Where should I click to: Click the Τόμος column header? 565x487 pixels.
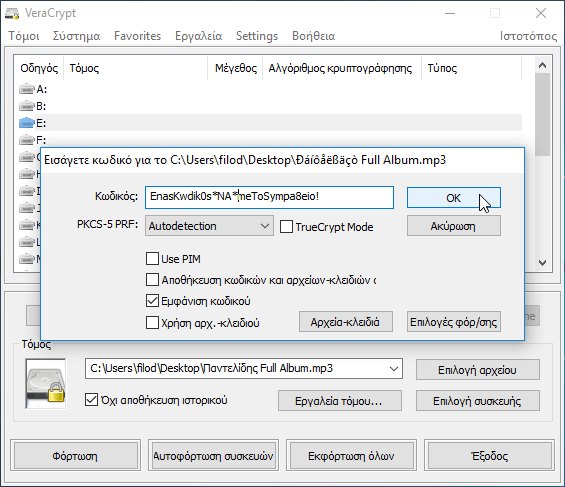coord(135,68)
